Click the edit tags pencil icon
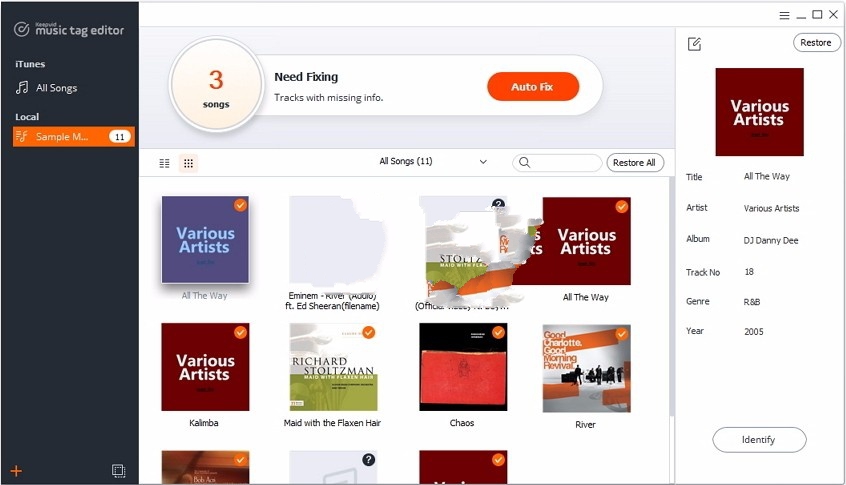 pyautogui.click(x=694, y=44)
